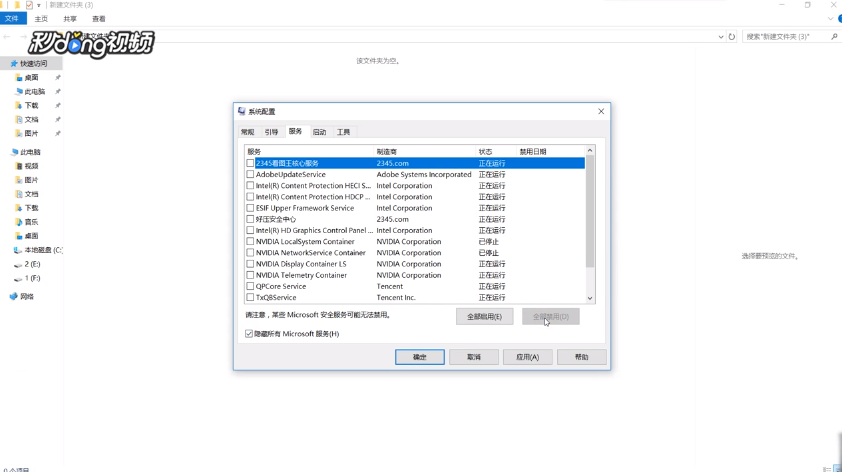This screenshot has width=842, height=472.
Task: Click the services list scroll down arrow
Action: point(590,299)
